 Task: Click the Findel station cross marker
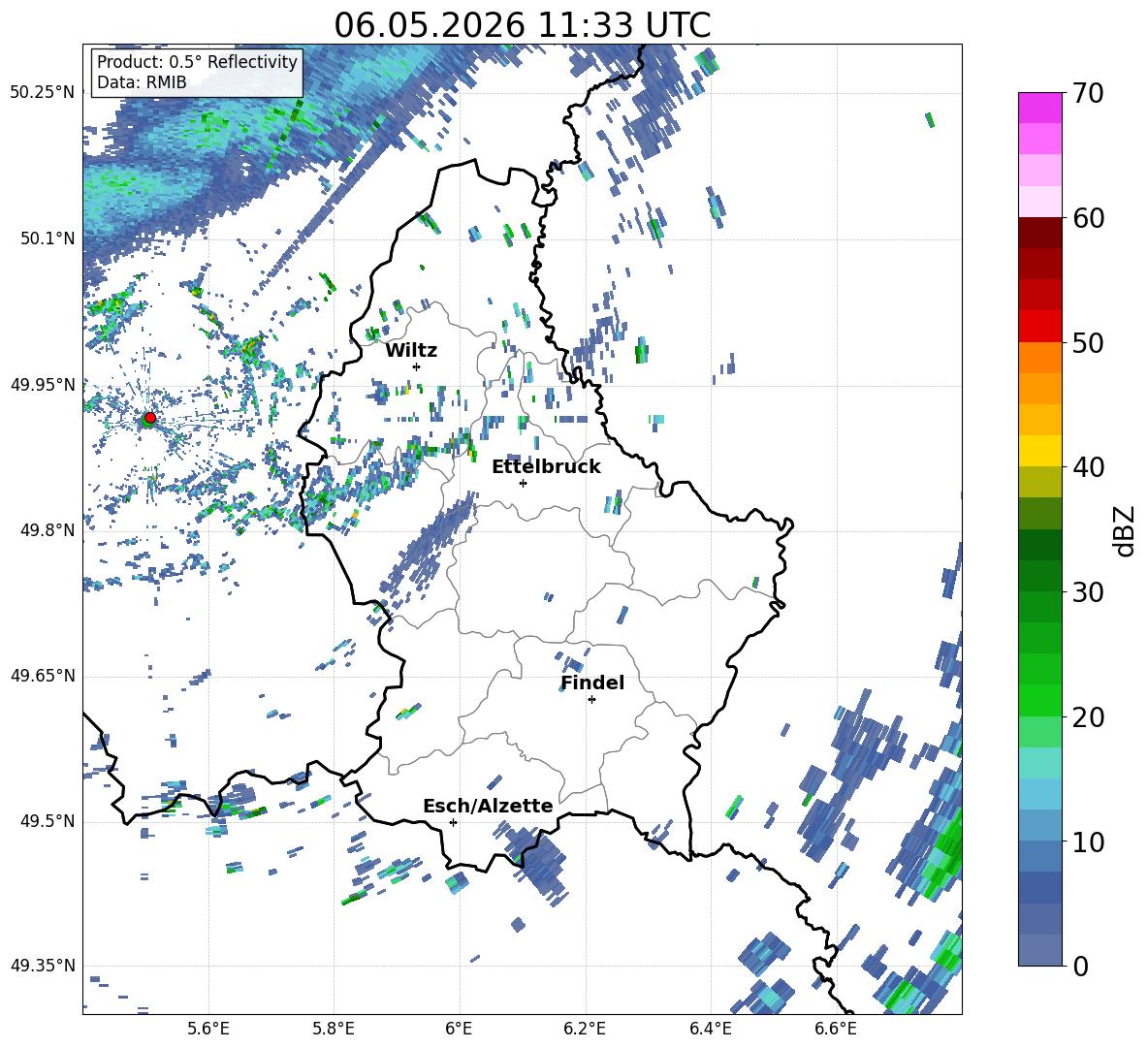click(x=591, y=700)
